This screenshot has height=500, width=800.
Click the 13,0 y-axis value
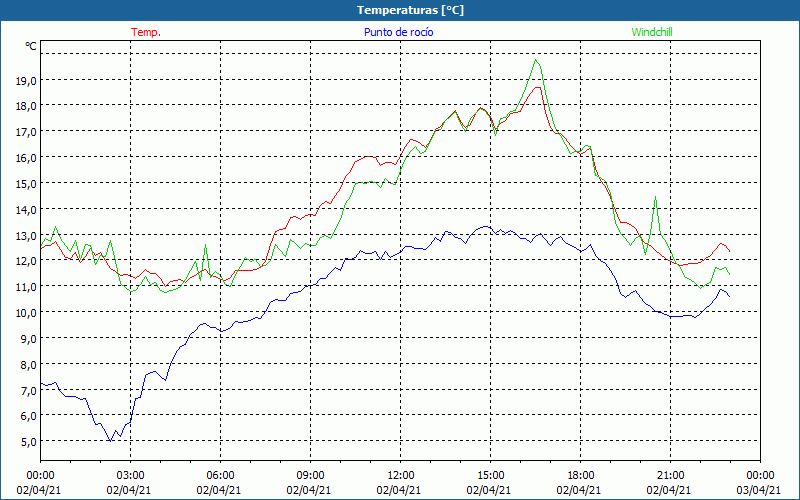tap(26, 236)
